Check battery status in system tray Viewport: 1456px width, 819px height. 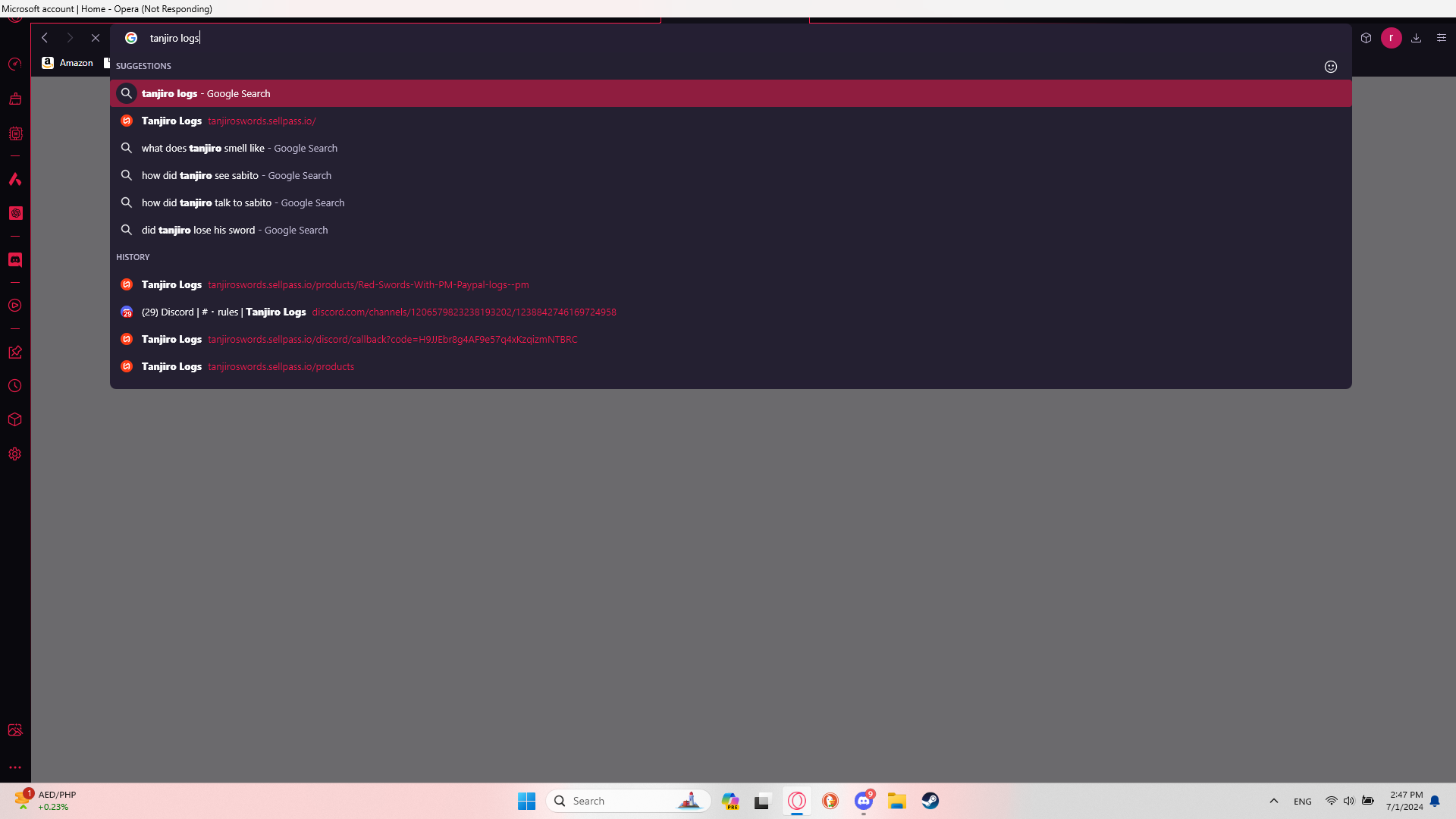pos(1368,801)
